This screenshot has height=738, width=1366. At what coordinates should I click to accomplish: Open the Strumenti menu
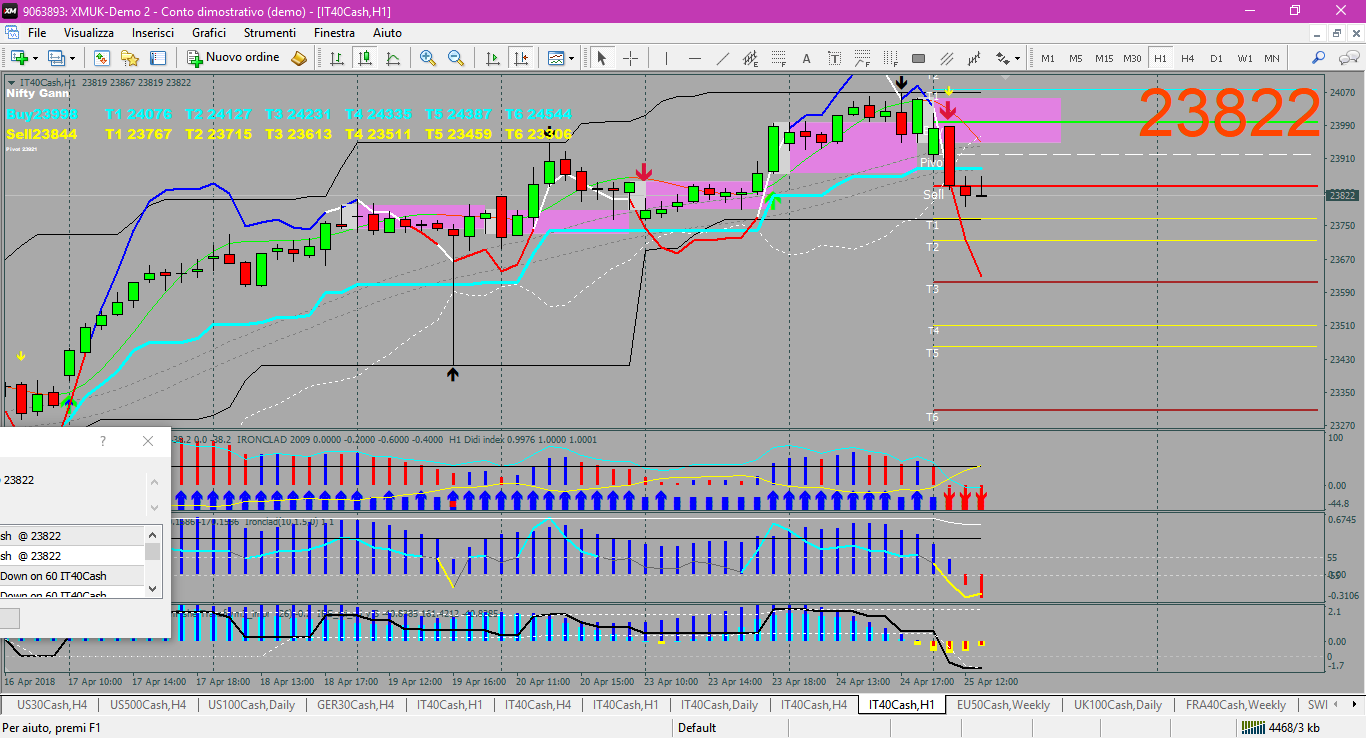pos(270,33)
